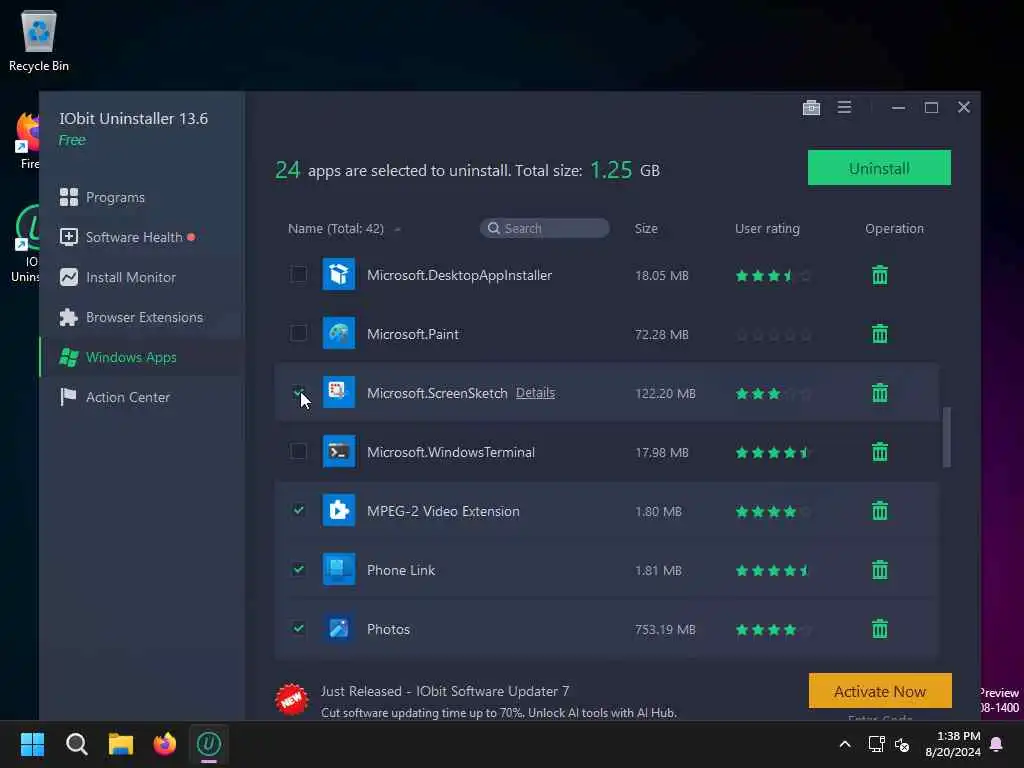This screenshot has height=768, width=1024.
Task: Open Action Center section
Action: click(115, 397)
